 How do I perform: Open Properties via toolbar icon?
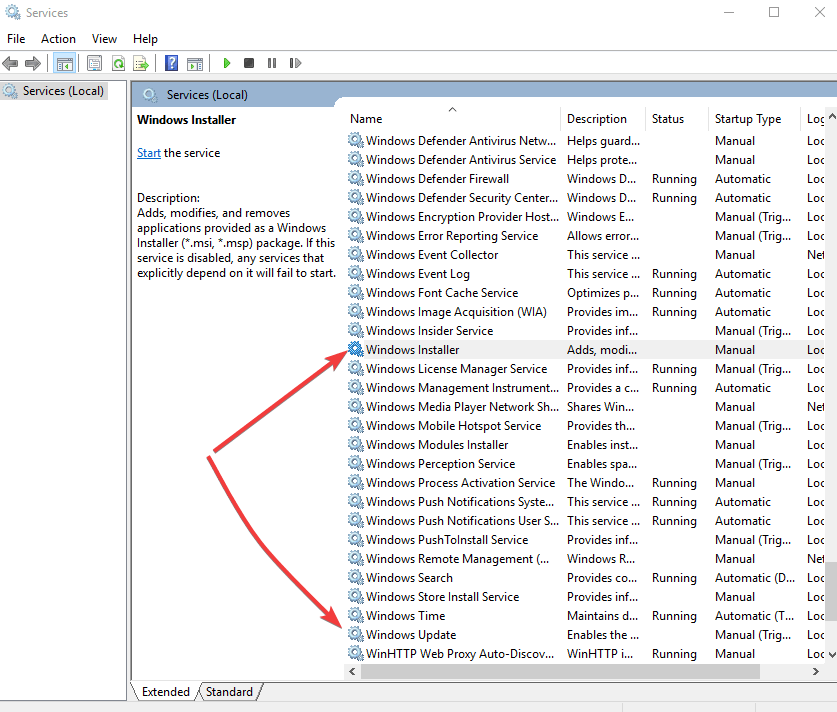pyautogui.click(x=94, y=64)
